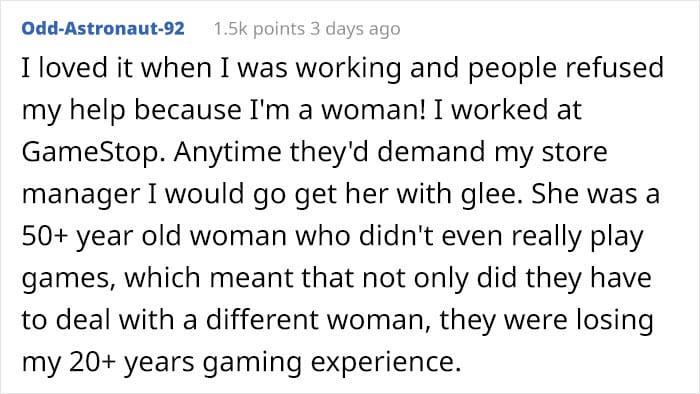The height and width of the screenshot is (394, 700).
Task: Click the word GameStop in the comment
Action: click(x=92, y=152)
